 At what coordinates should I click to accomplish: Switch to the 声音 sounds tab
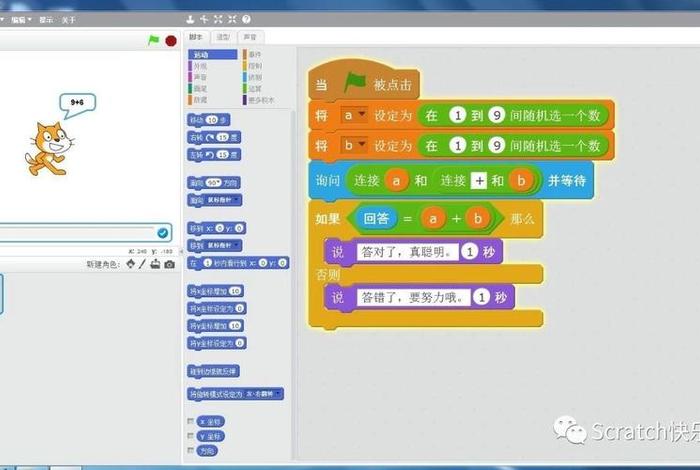[x=250, y=36]
